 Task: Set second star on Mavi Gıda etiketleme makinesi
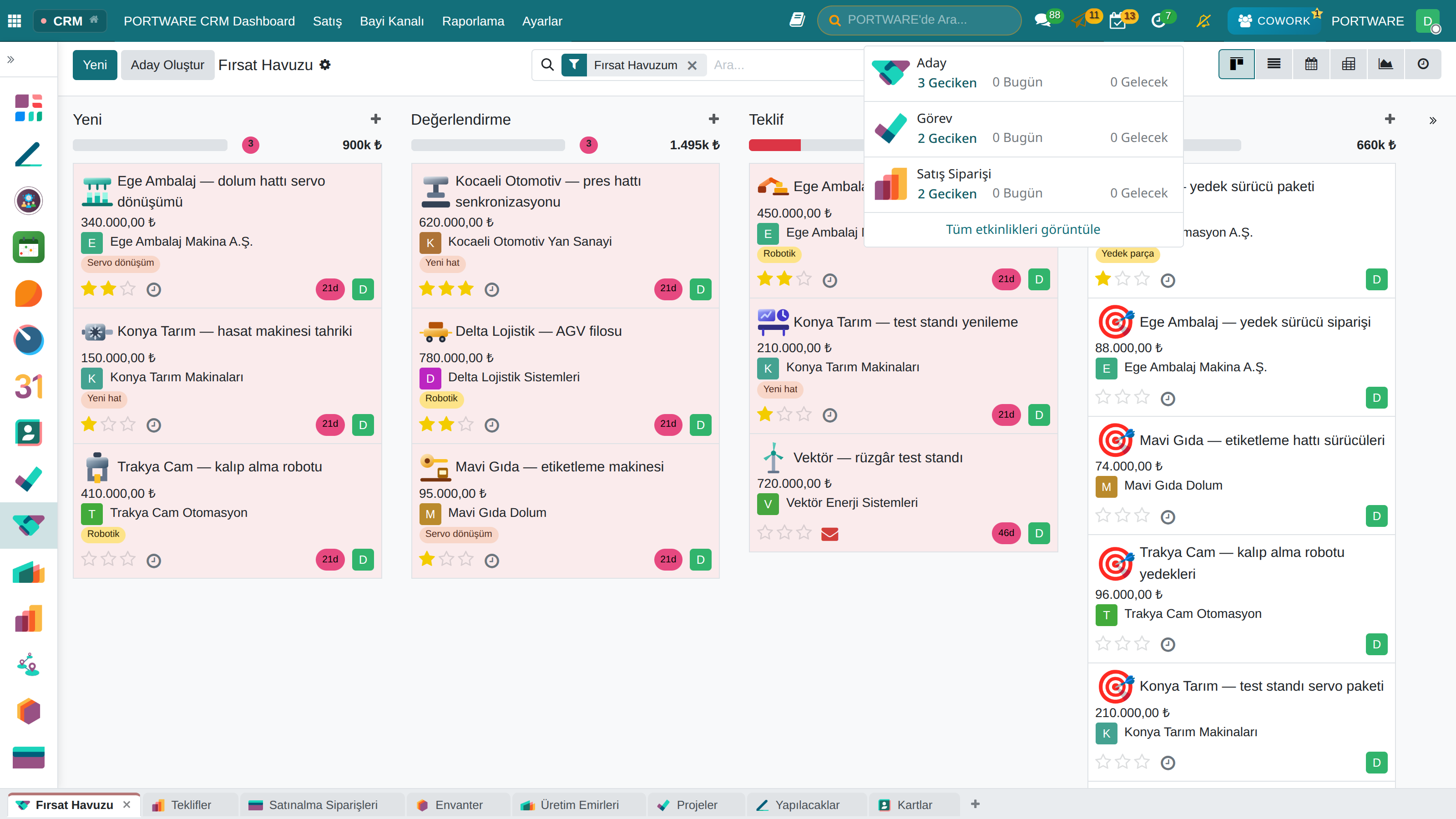[x=446, y=559]
